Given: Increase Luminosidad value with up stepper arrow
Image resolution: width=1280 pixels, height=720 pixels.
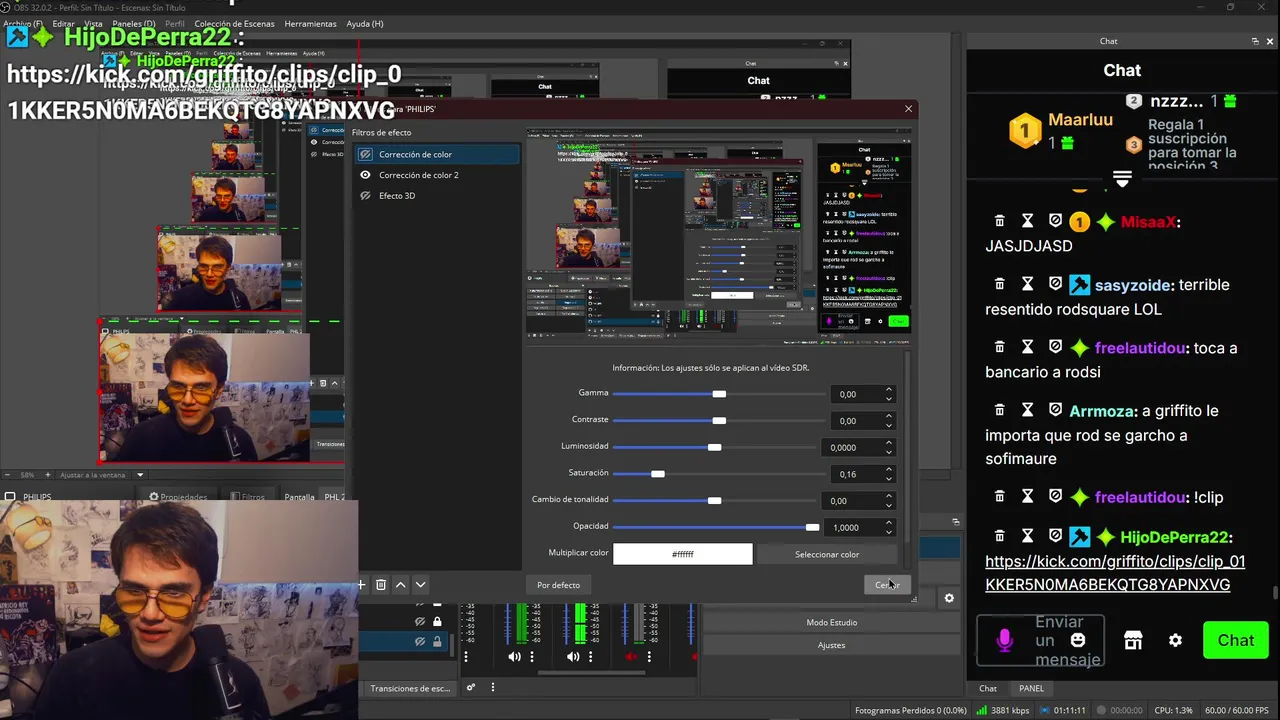Looking at the screenshot, I should [889, 443].
